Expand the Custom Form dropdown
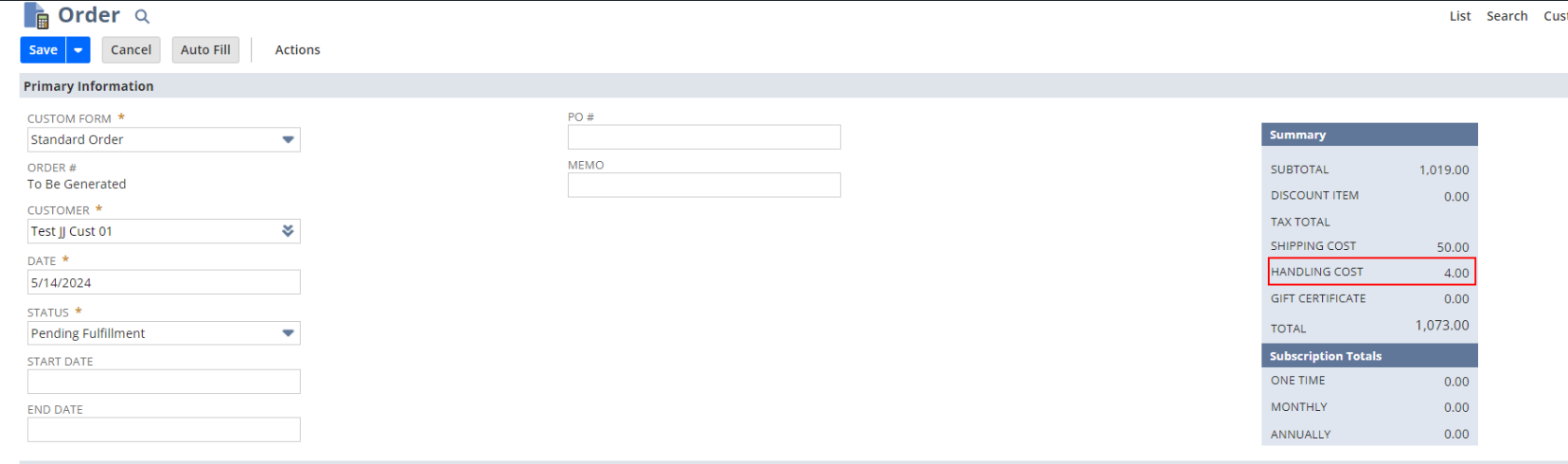 [x=288, y=140]
